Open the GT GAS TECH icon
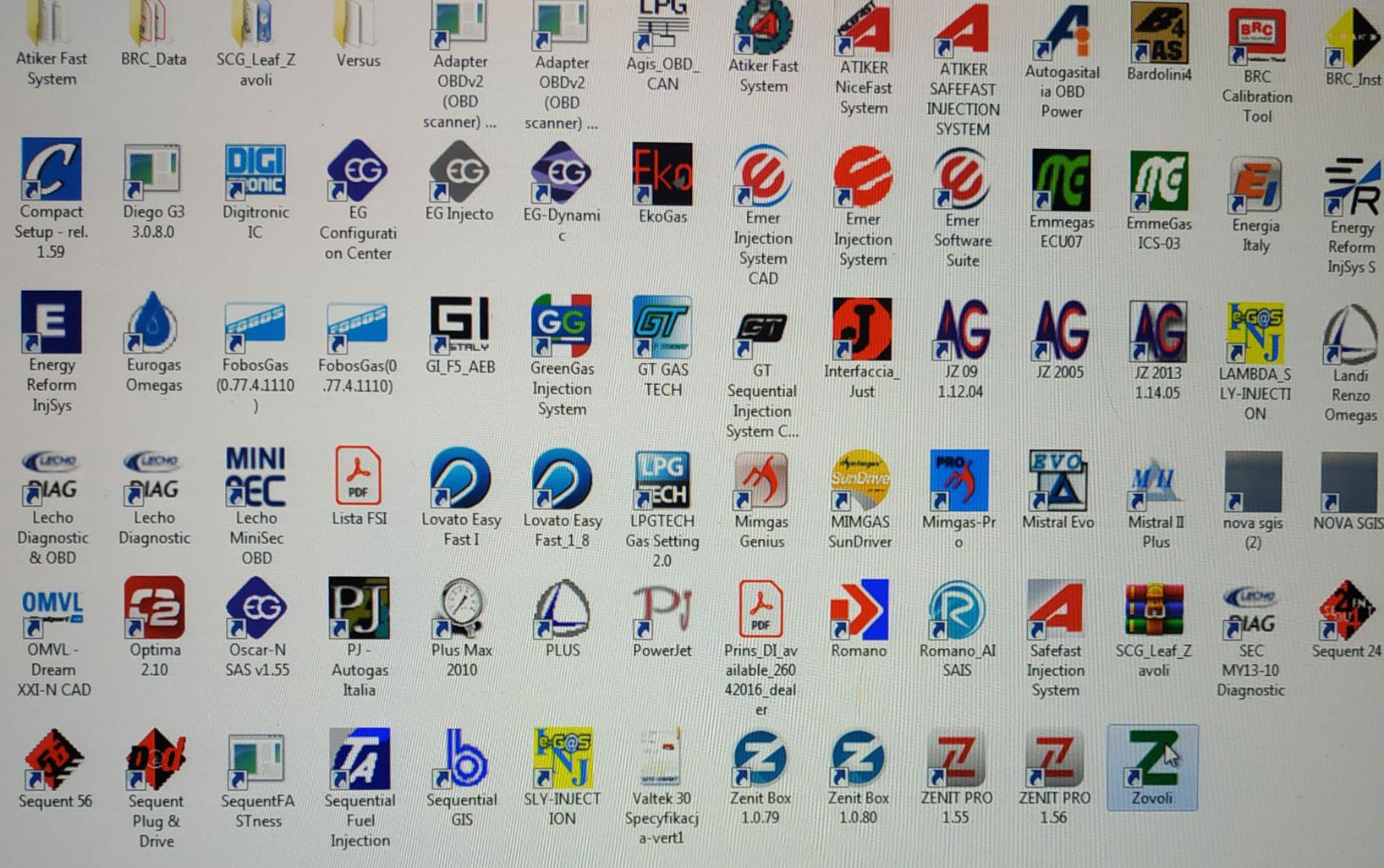This screenshot has height=868, width=1384. pos(662,348)
